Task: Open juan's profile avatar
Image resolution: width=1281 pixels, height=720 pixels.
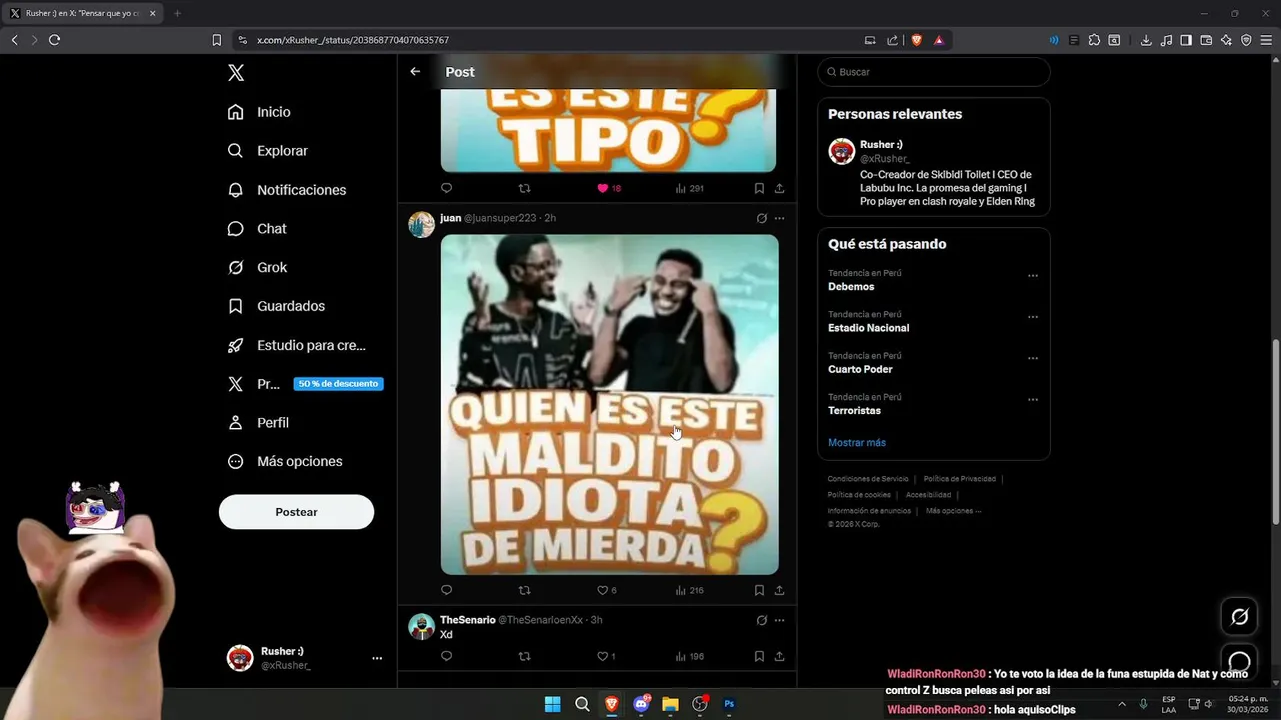Action: (x=422, y=224)
